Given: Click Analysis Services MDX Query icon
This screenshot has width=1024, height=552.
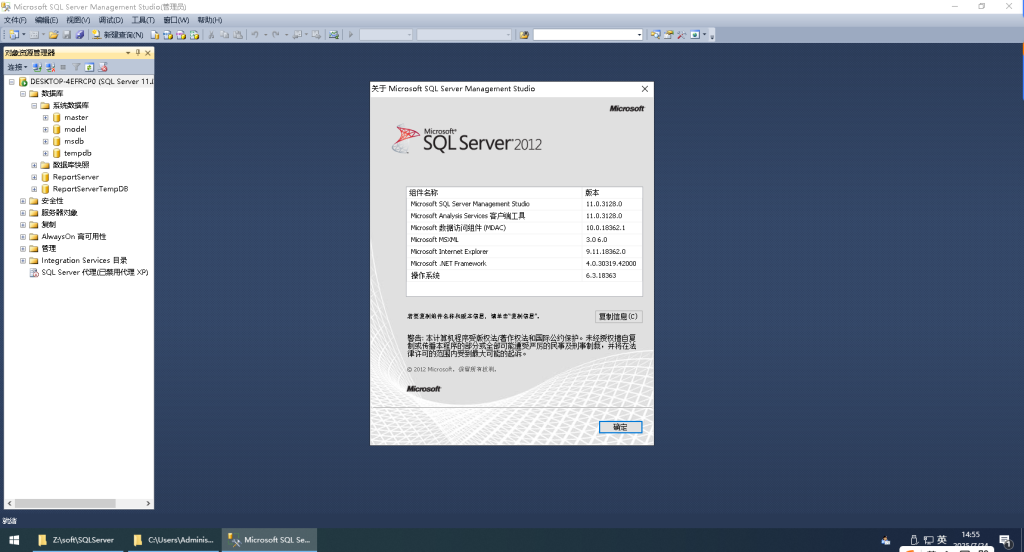Looking at the screenshot, I should tap(168, 35).
